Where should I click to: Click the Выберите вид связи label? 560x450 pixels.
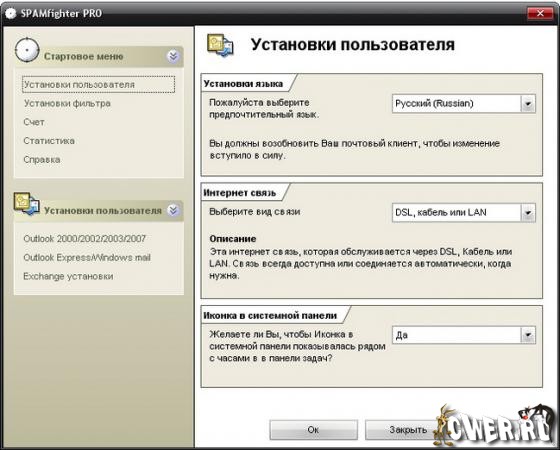[255, 212]
